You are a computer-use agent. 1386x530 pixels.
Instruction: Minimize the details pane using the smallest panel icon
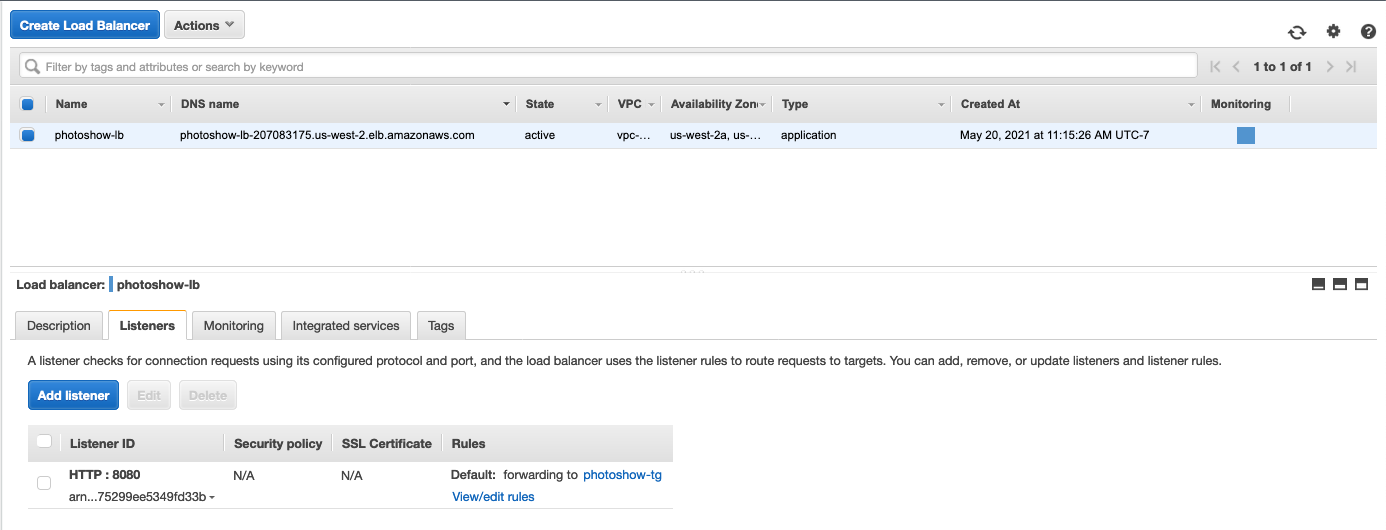[x=1318, y=285]
